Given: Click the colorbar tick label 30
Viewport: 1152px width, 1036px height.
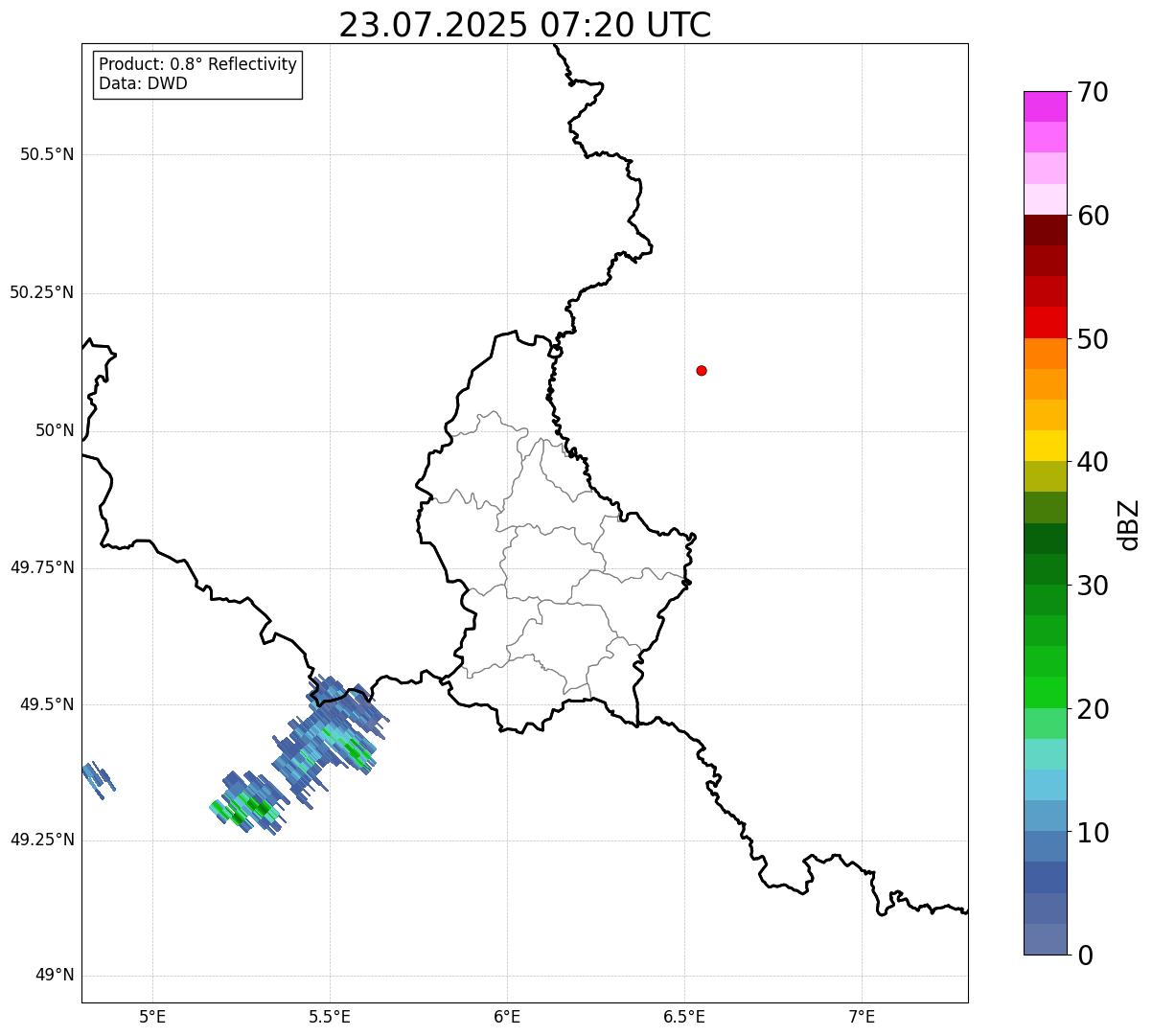Looking at the screenshot, I should (x=1093, y=586).
